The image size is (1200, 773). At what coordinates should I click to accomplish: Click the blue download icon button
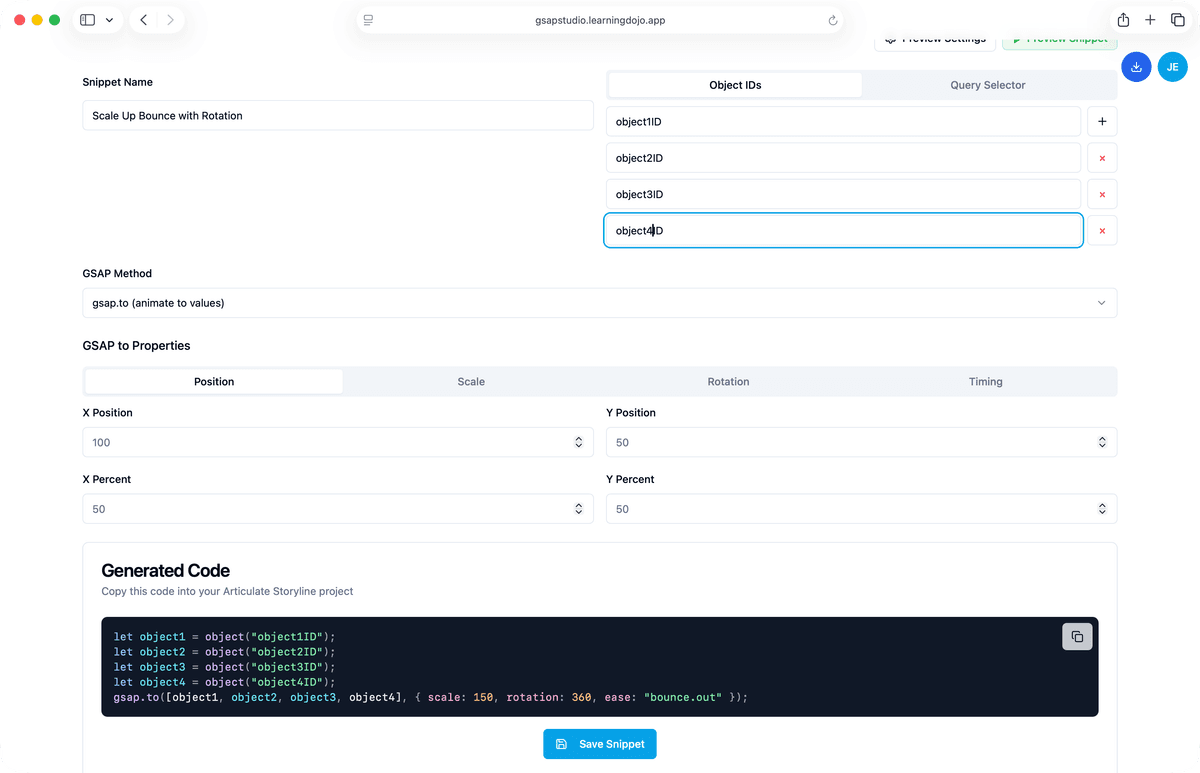coord(1136,67)
